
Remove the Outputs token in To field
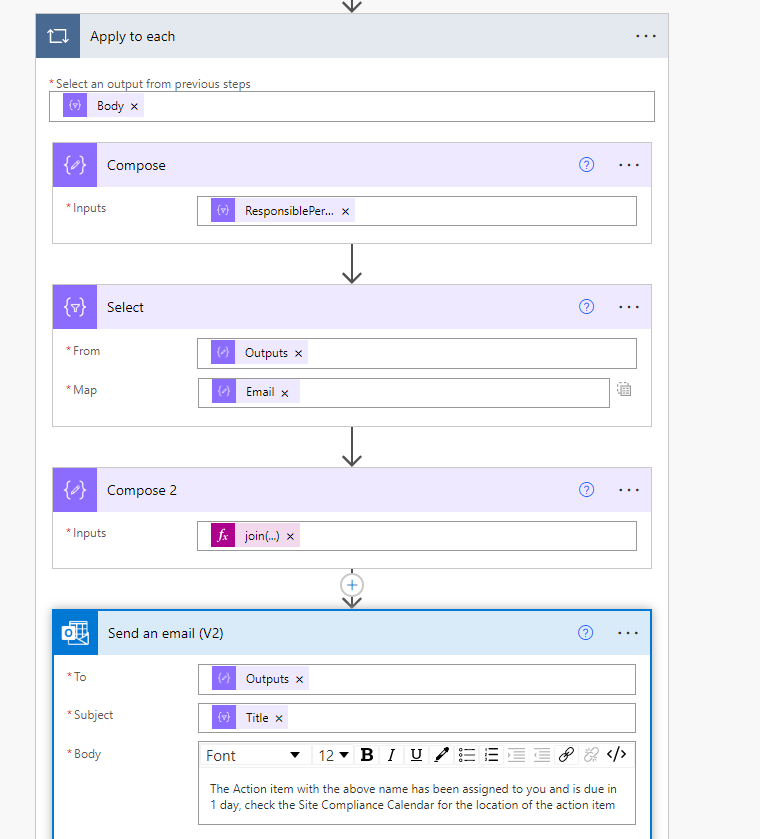pyautogui.click(x=300, y=680)
